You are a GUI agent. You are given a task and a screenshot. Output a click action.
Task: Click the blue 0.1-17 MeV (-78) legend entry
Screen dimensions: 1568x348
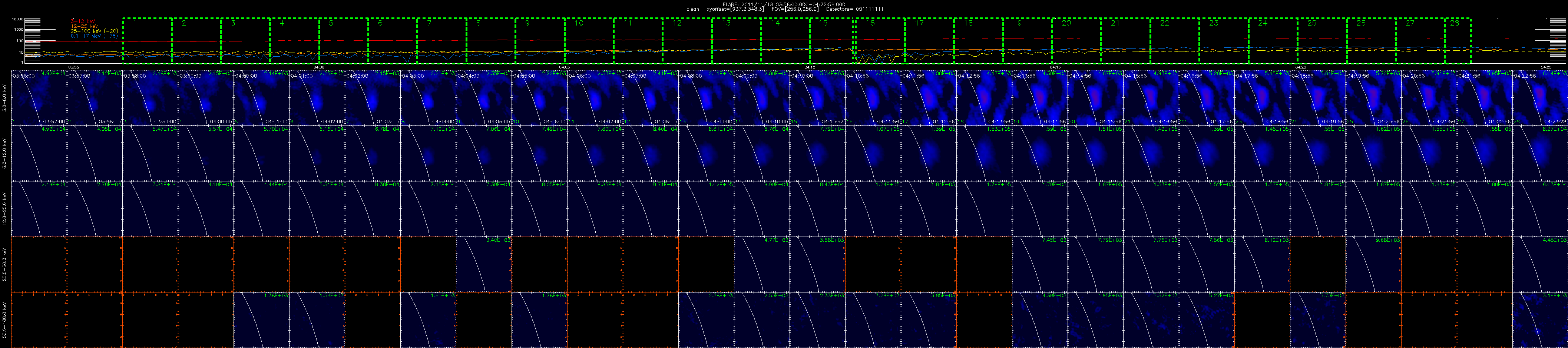(x=95, y=36)
